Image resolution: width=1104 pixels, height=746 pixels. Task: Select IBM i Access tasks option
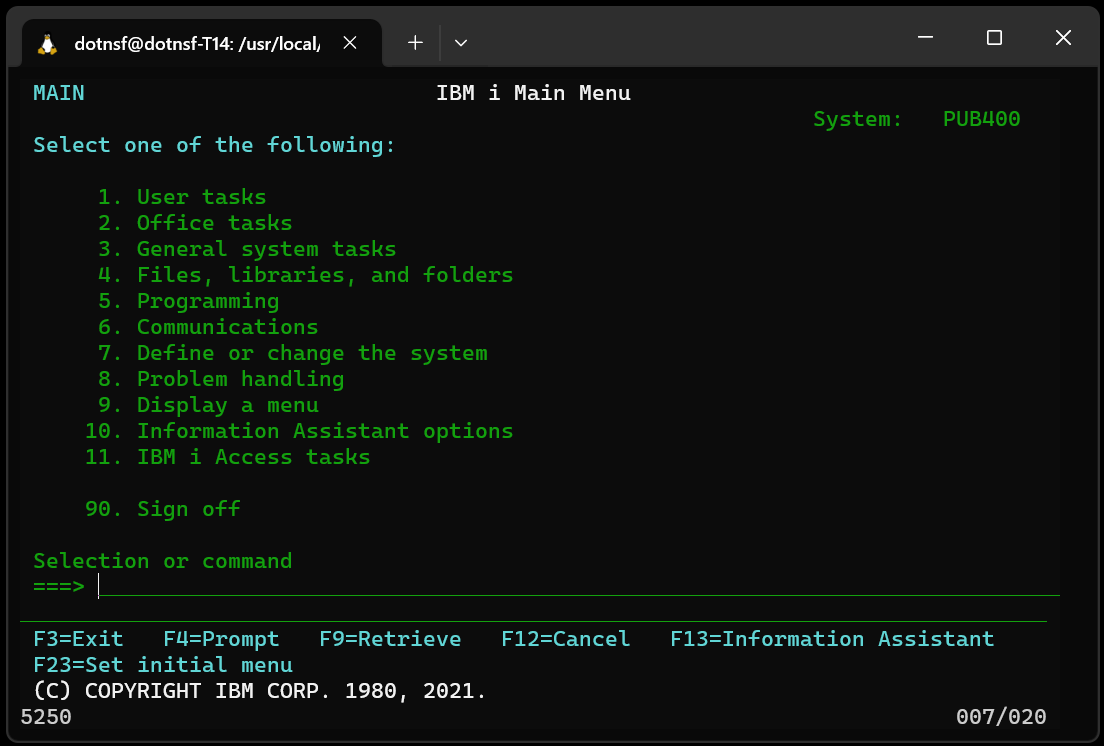[x=253, y=457]
